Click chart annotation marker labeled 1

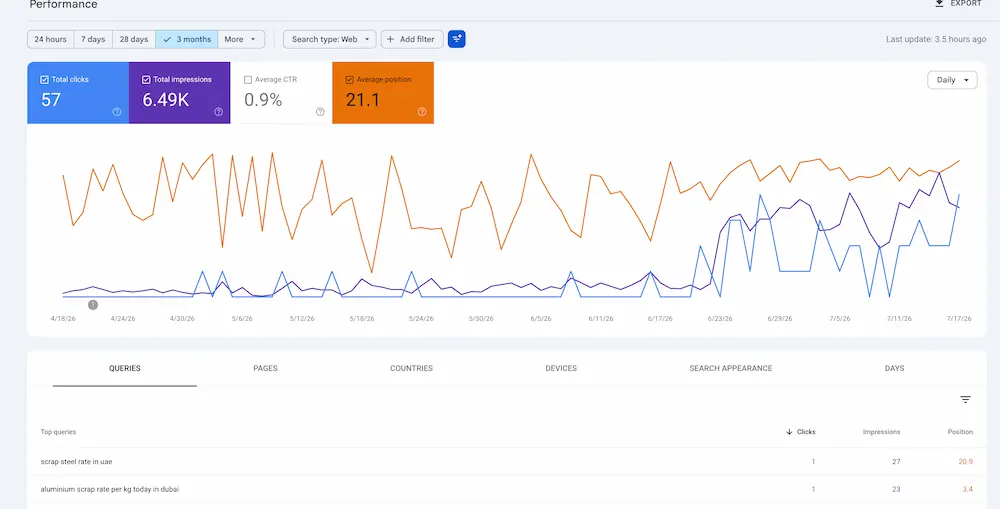coord(93,305)
